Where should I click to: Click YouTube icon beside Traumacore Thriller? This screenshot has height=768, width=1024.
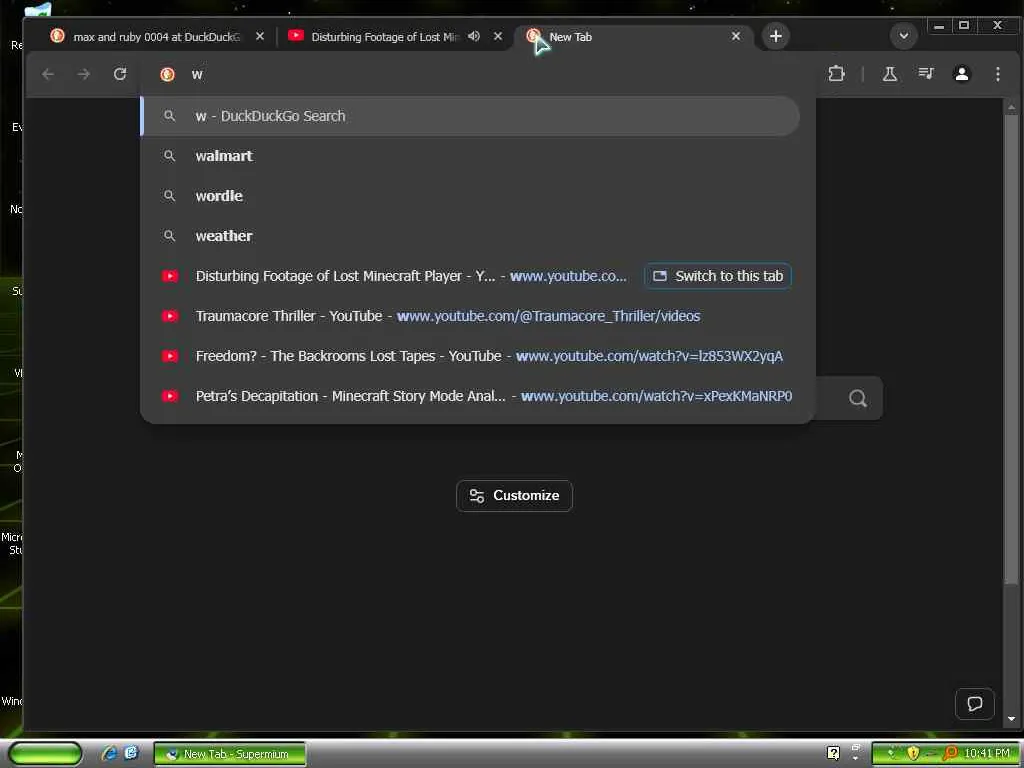(170, 316)
